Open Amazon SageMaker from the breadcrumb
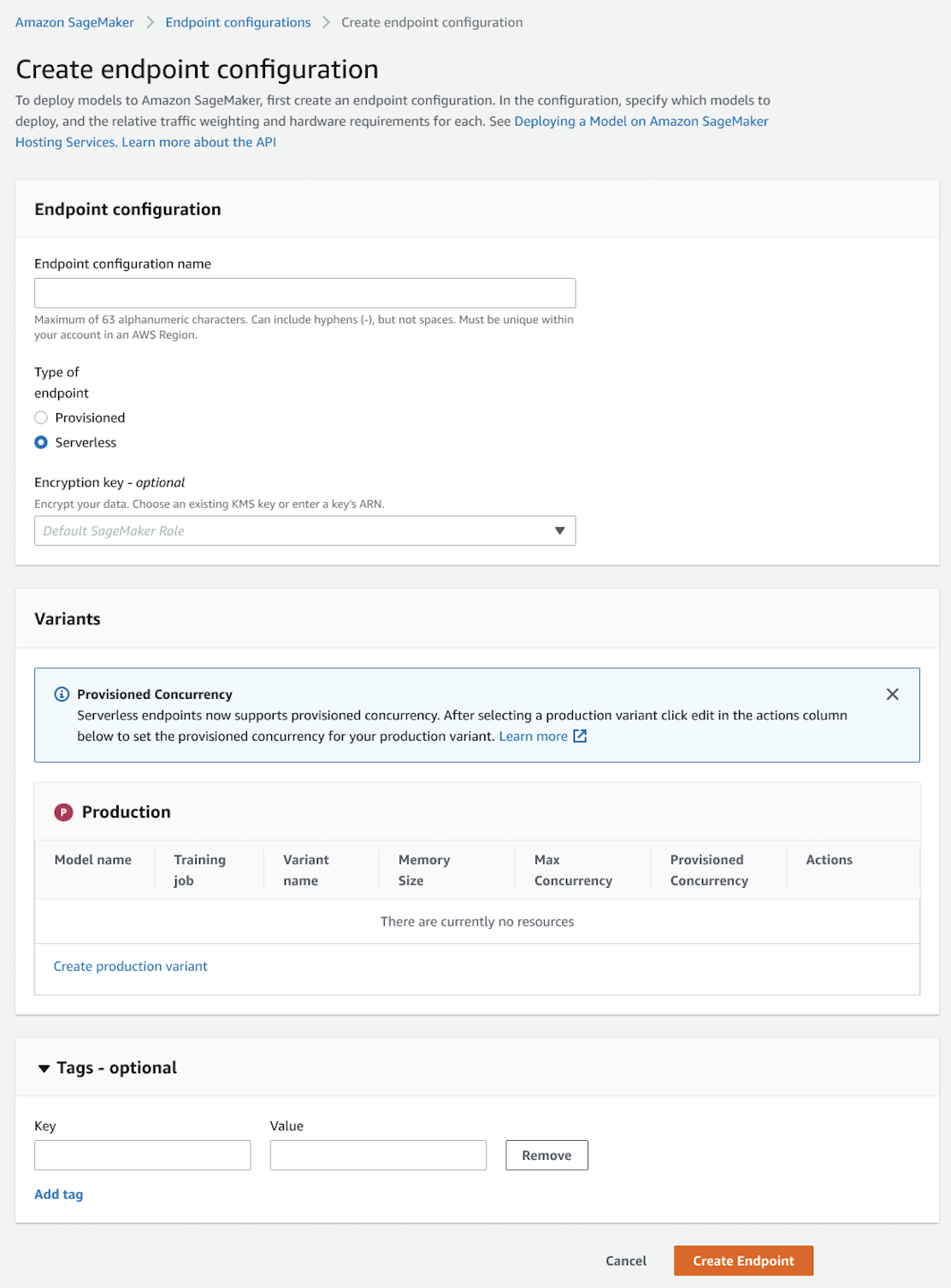The height and width of the screenshot is (1288, 951). (x=74, y=21)
